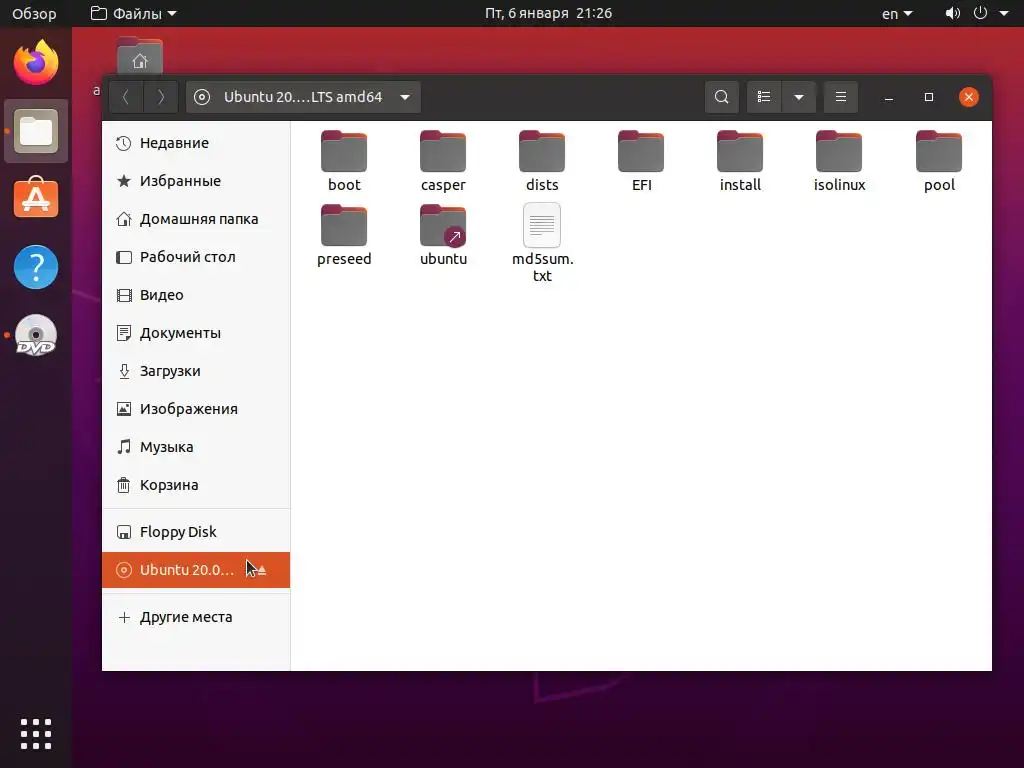This screenshot has width=1024, height=768.
Task: Open the Музыка folder
Action: pos(196,447)
